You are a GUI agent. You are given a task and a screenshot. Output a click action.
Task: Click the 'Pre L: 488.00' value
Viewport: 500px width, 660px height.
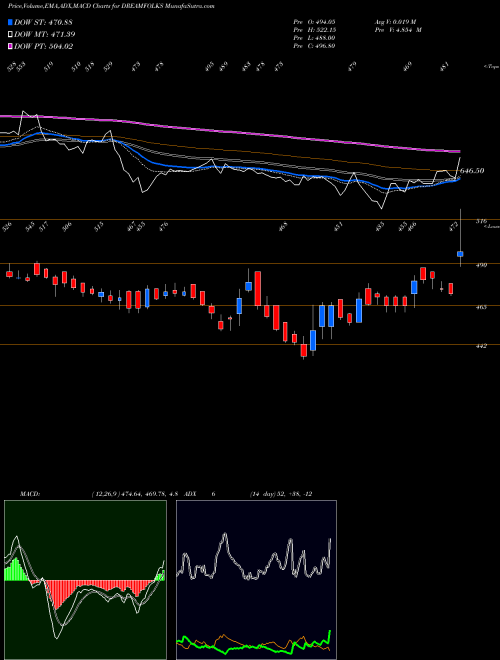click(314, 38)
